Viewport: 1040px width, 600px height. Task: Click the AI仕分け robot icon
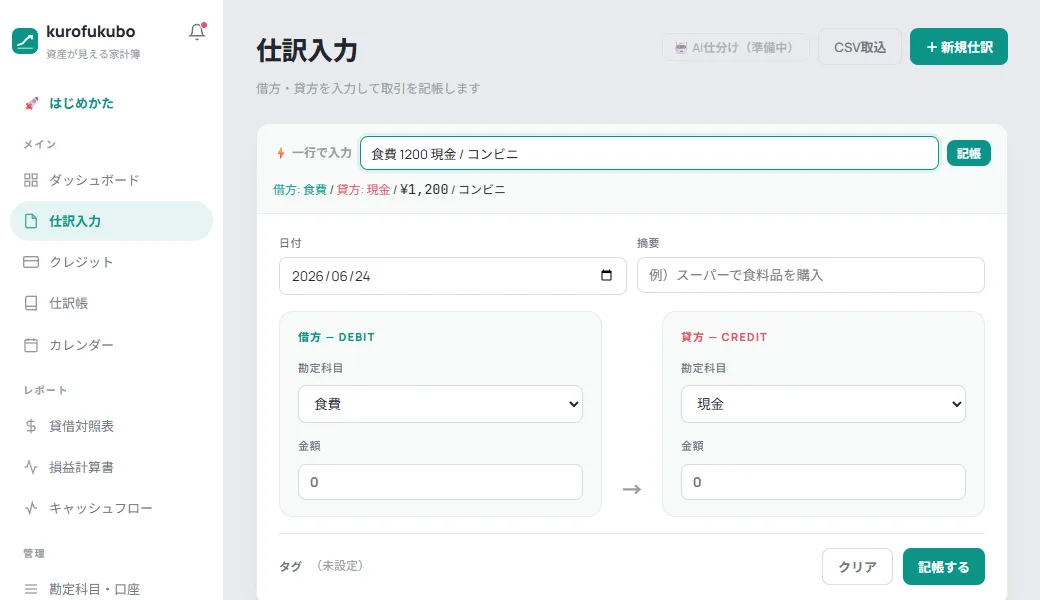[681, 48]
